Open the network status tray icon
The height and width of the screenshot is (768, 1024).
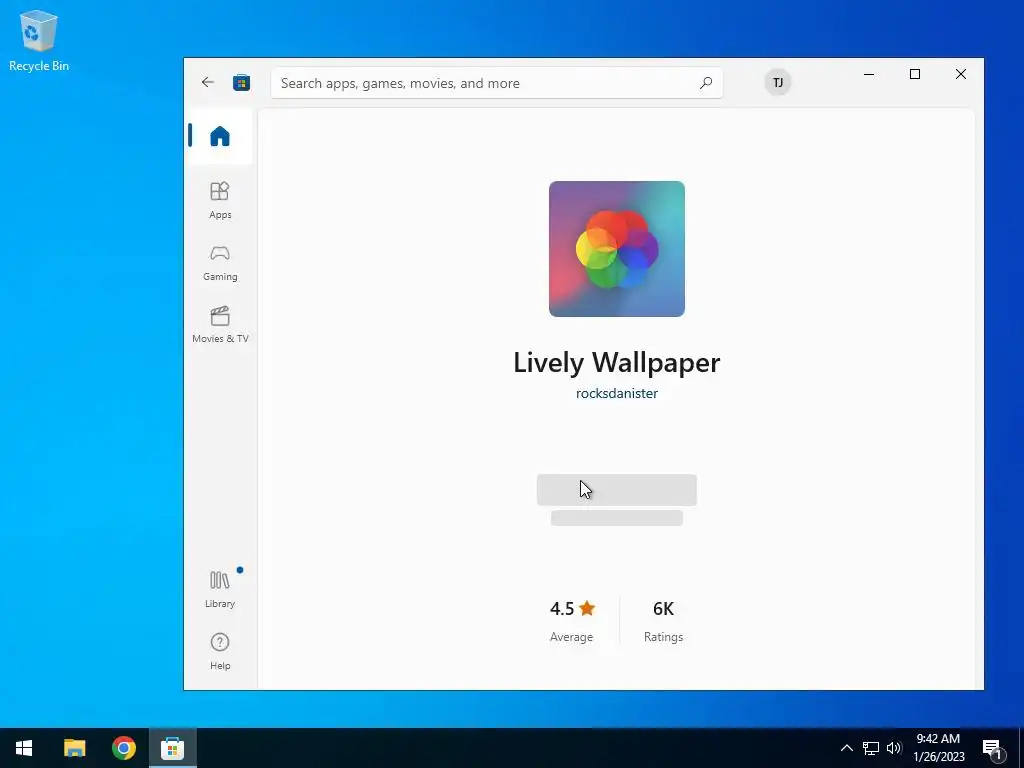pyautogui.click(x=871, y=748)
